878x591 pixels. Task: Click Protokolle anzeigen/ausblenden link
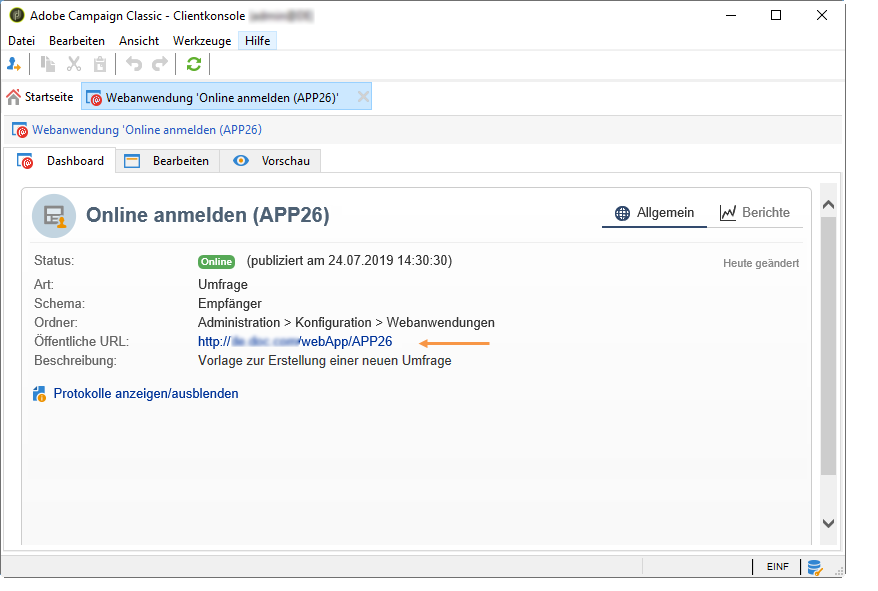click(x=146, y=394)
